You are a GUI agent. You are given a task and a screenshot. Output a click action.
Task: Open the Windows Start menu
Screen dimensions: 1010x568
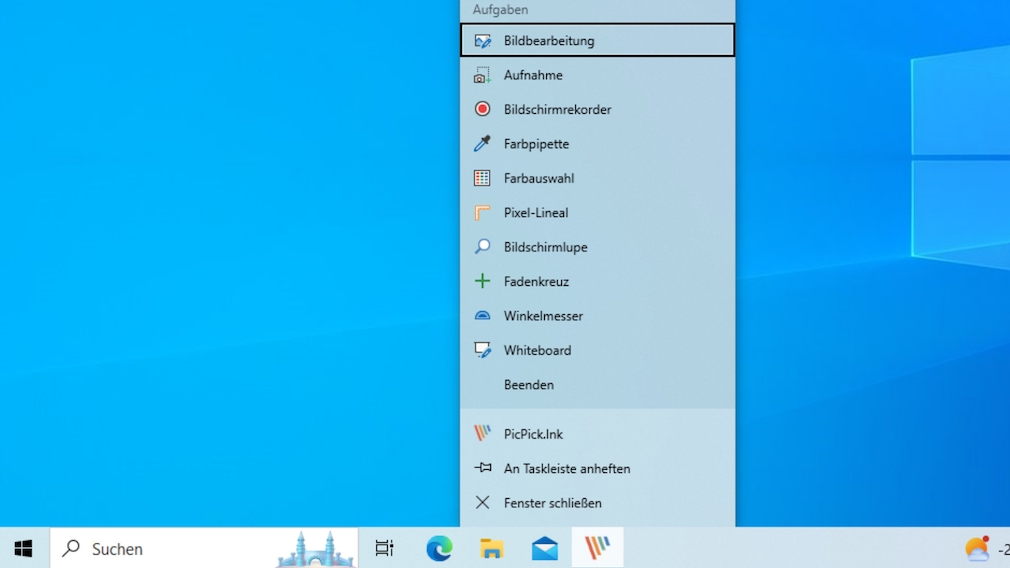(24, 548)
